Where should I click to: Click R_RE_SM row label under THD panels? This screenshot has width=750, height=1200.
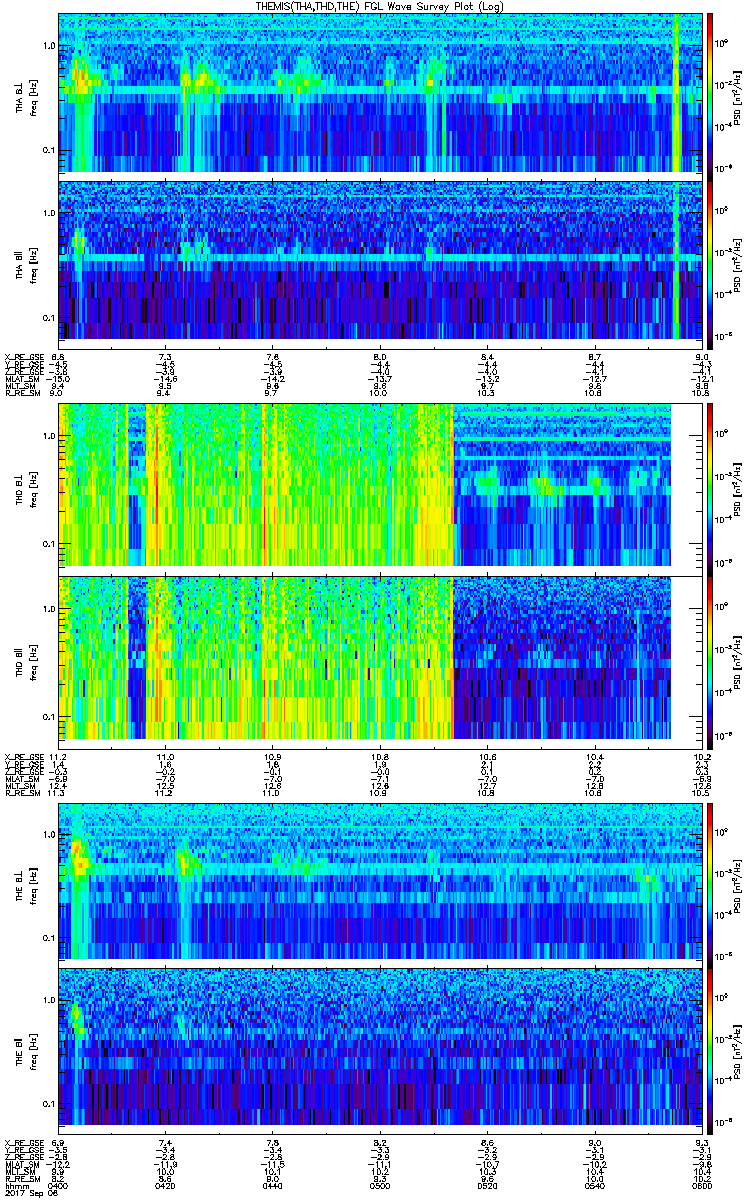21,793
